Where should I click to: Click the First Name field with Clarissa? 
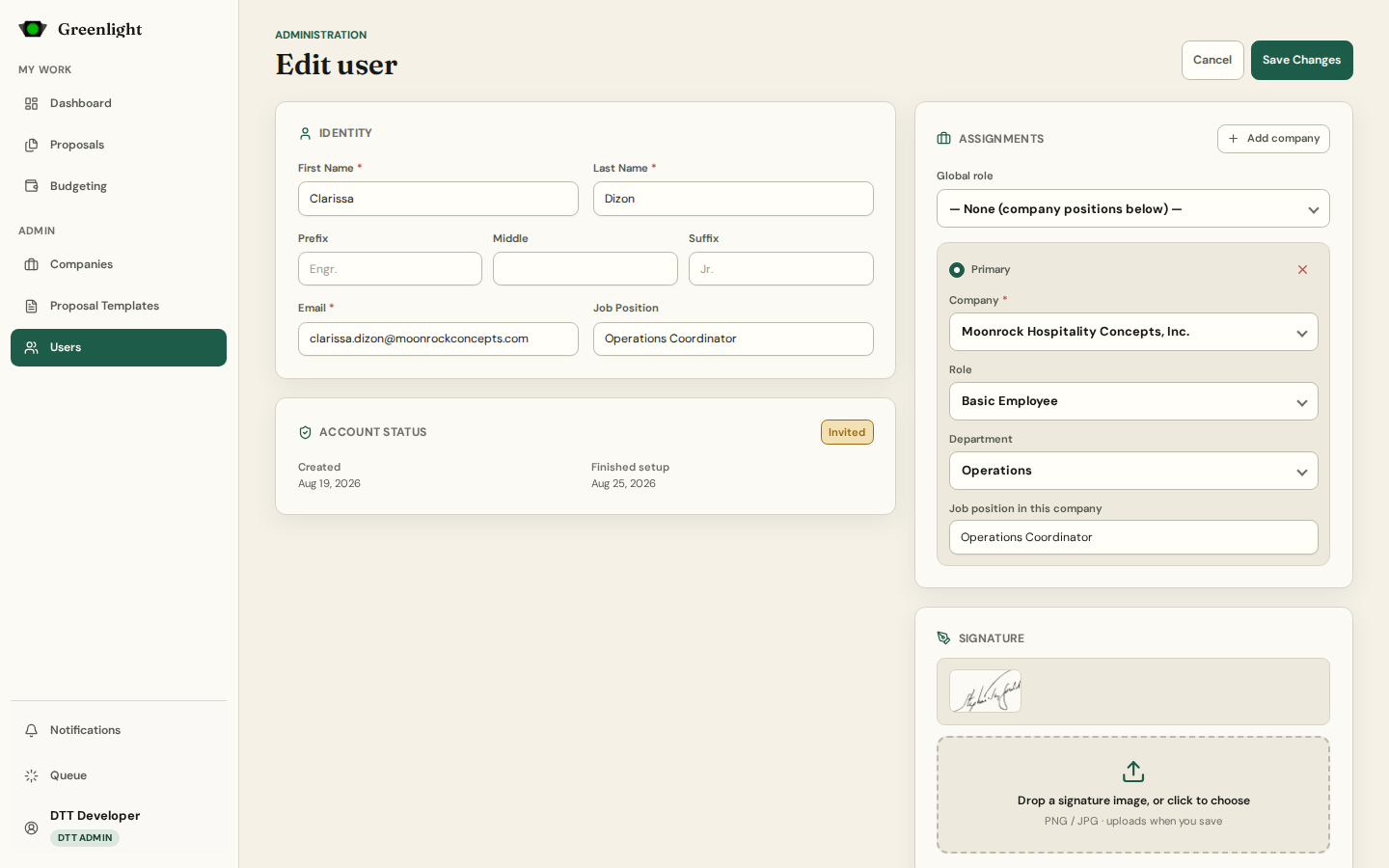[x=438, y=199]
